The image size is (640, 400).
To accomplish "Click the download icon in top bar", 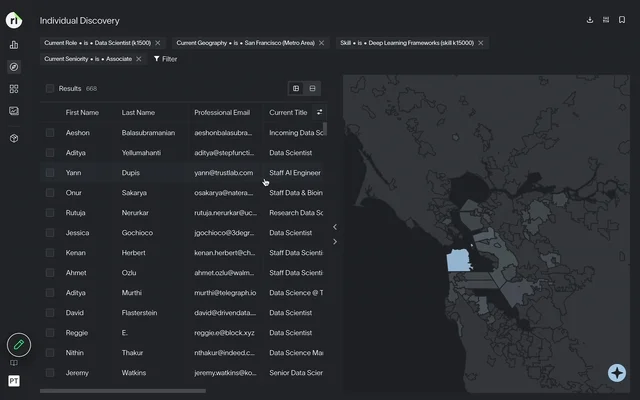I will (x=590, y=20).
